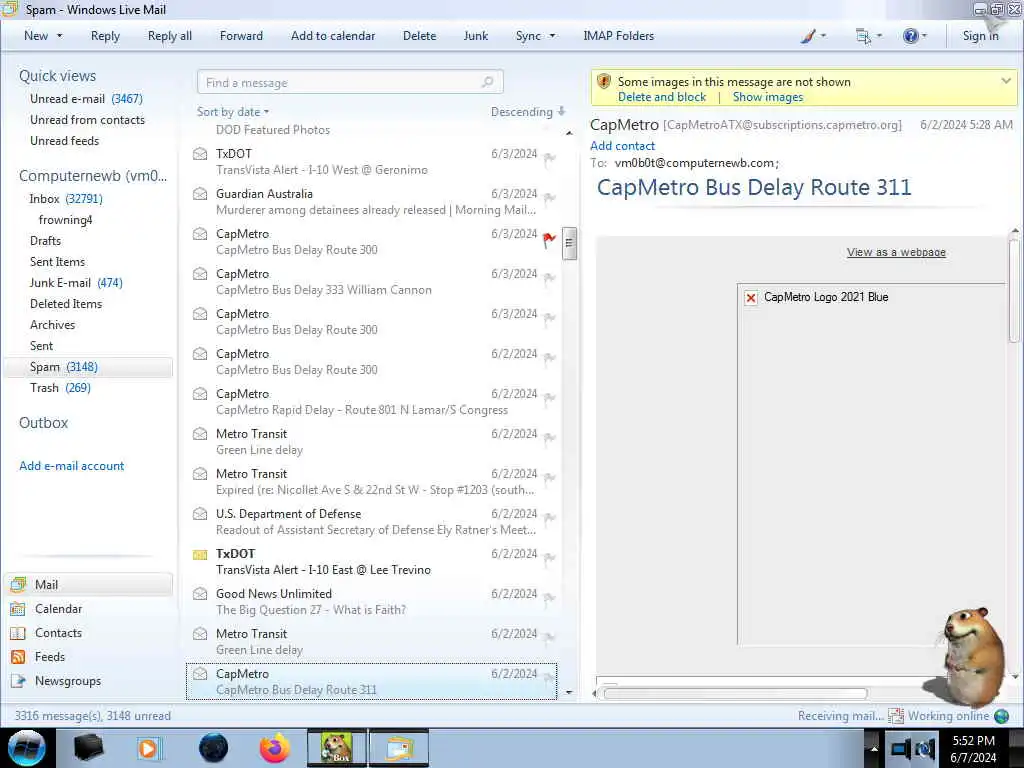The image size is (1024, 768).
Task: Click the Delete and block link
Action: coord(662,97)
